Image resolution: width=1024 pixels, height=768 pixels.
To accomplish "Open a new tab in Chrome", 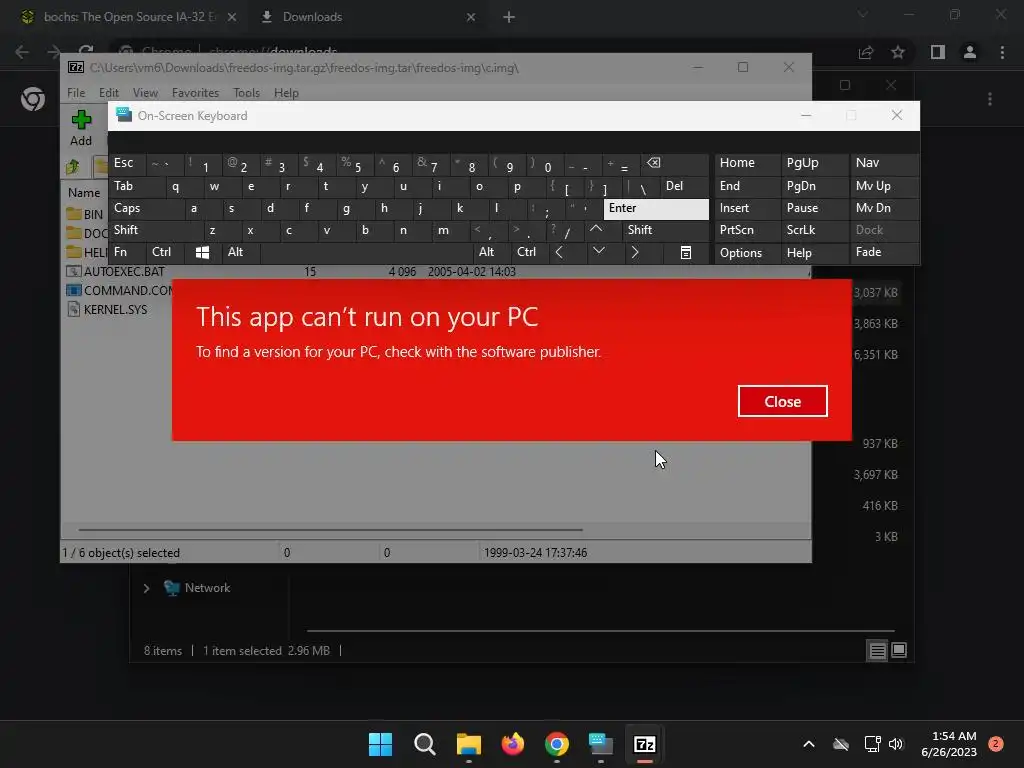I will pyautogui.click(x=509, y=18).
